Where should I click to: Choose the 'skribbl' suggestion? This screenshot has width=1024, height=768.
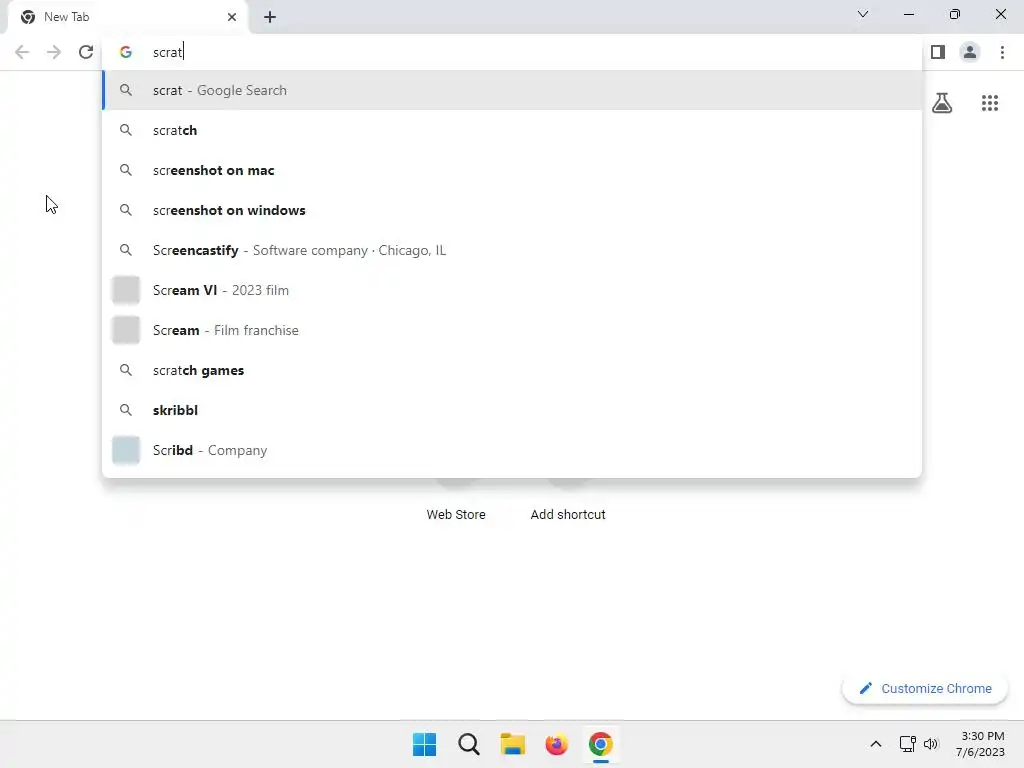click(512, 410)
